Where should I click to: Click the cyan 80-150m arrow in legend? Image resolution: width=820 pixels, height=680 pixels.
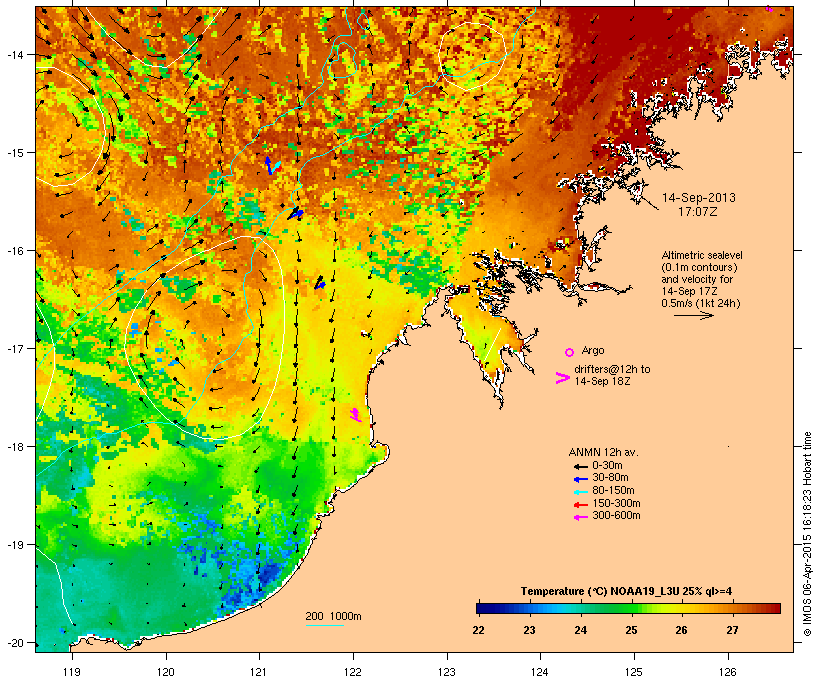point(580,492)
